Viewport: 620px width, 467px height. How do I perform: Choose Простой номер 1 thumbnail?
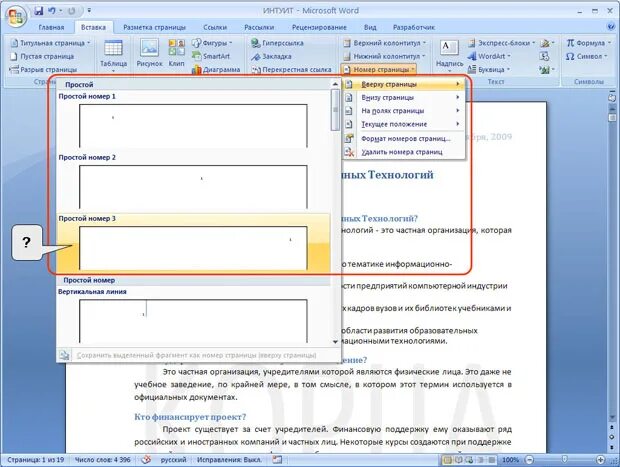pos(193,126)
